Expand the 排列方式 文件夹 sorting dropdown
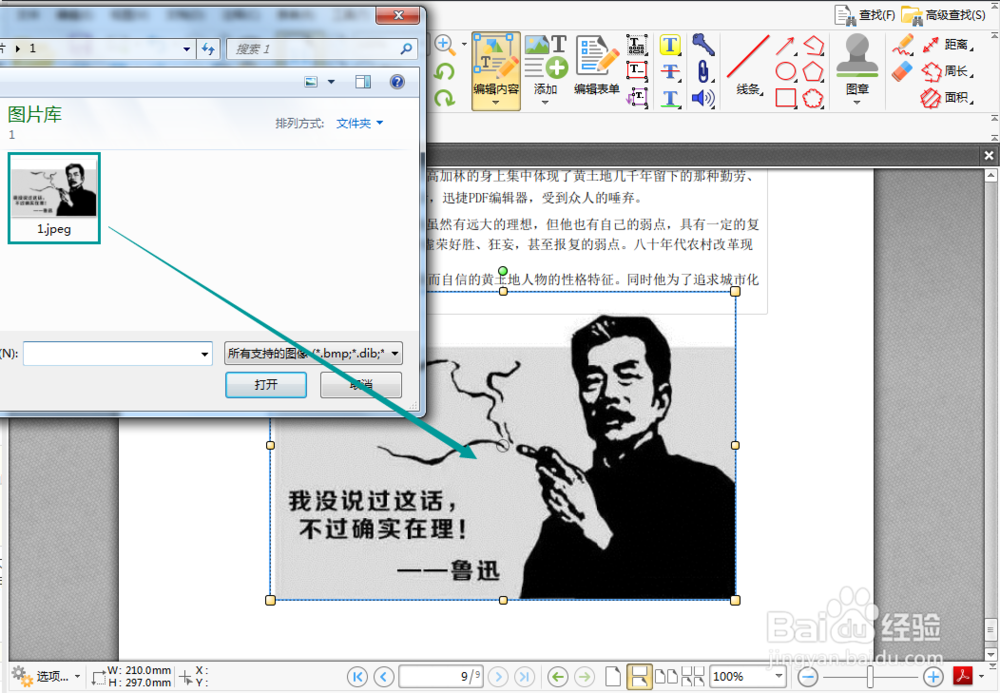Viewport: 1000px width, 693px height. click(x=360, y=122)
